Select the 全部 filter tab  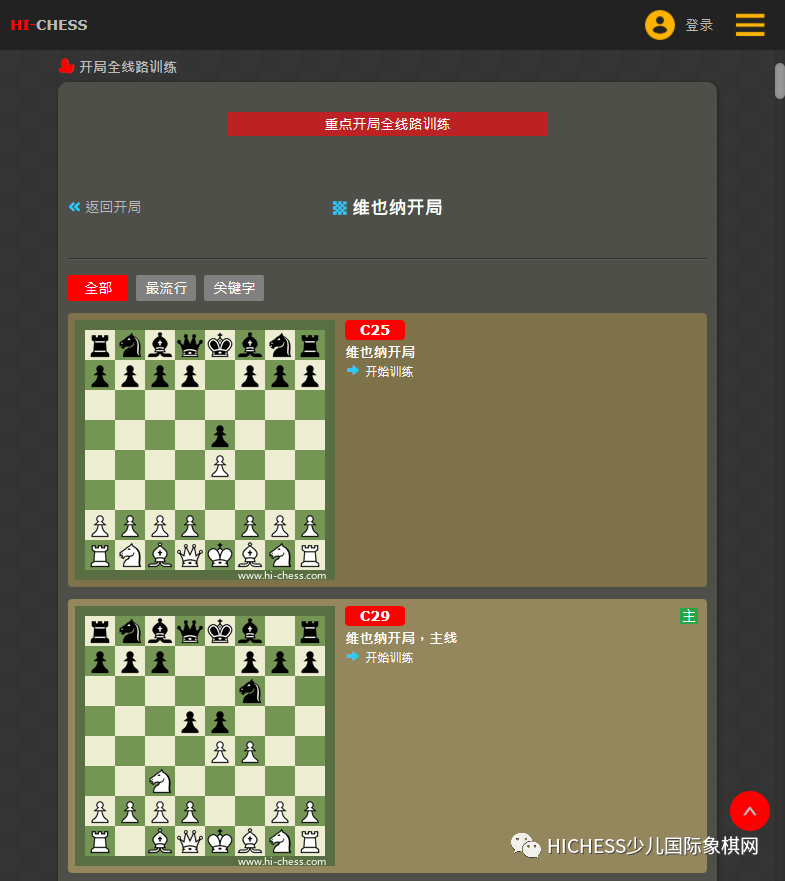coord(98,288)
